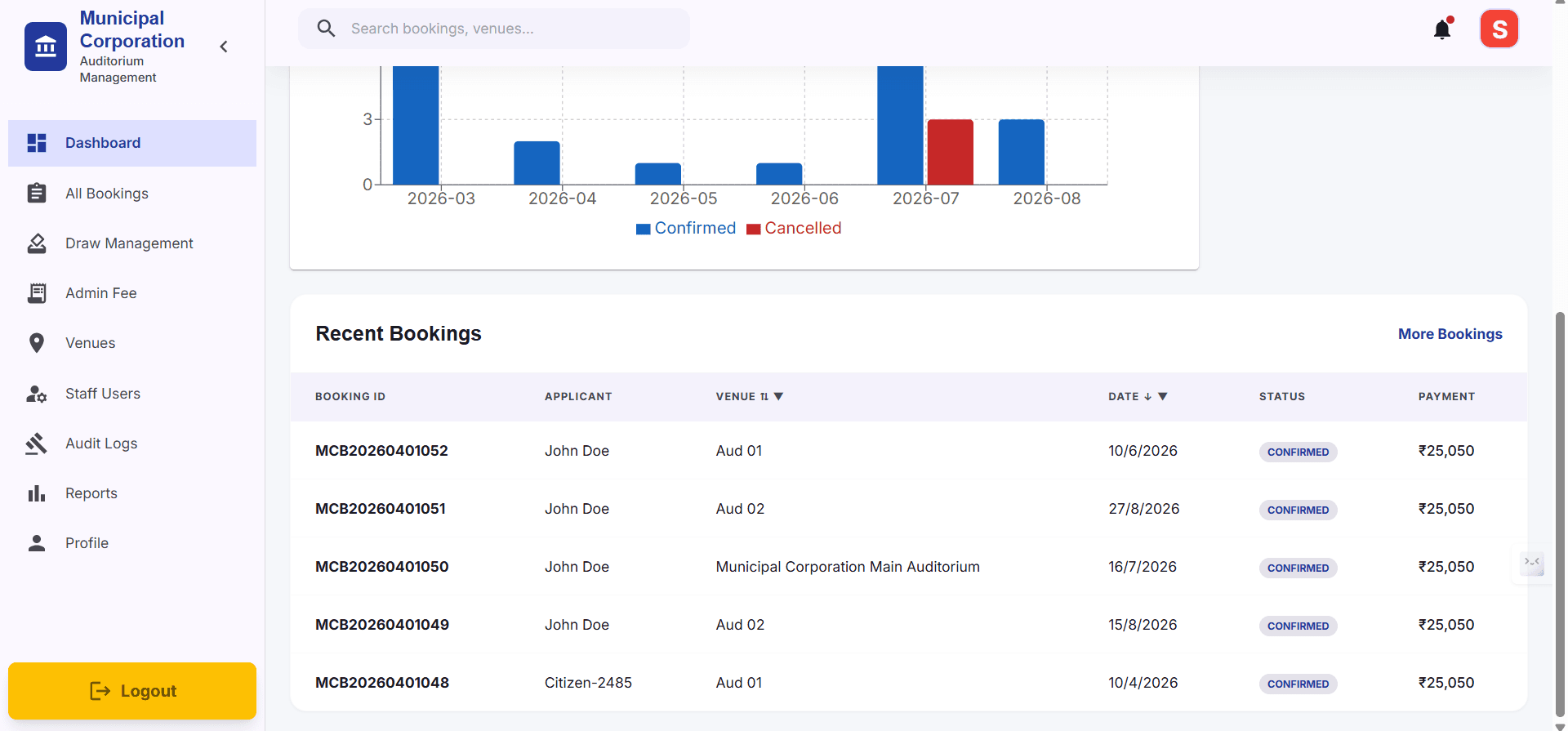Click applicant Citizen-2485
This screenshot has height=731, width=1568.
[x=588, y=683]
